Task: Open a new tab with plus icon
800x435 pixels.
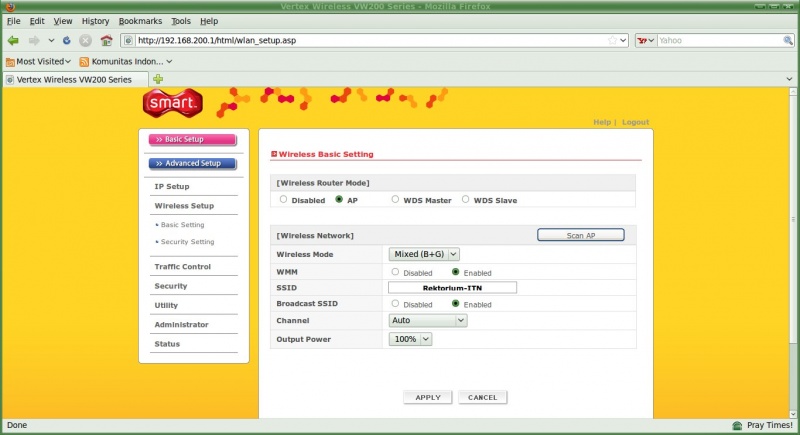Action: pos(158,79)
